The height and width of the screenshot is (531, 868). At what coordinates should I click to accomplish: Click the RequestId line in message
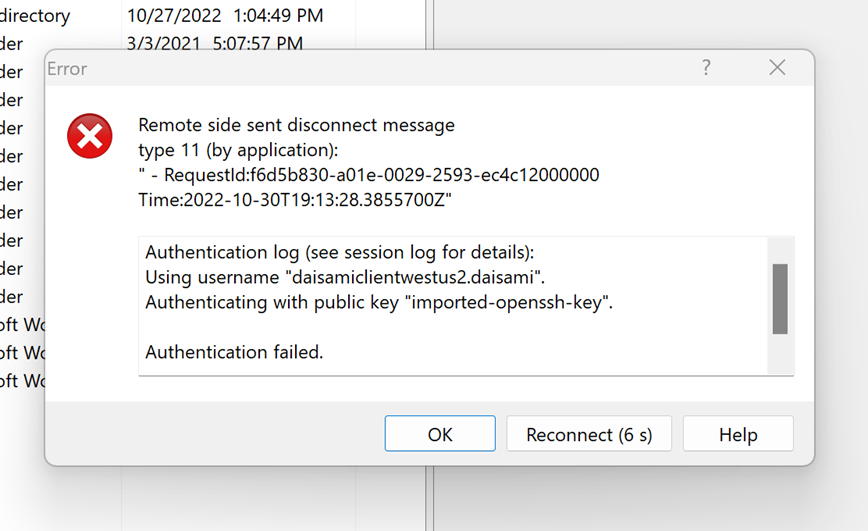(368, 175)
